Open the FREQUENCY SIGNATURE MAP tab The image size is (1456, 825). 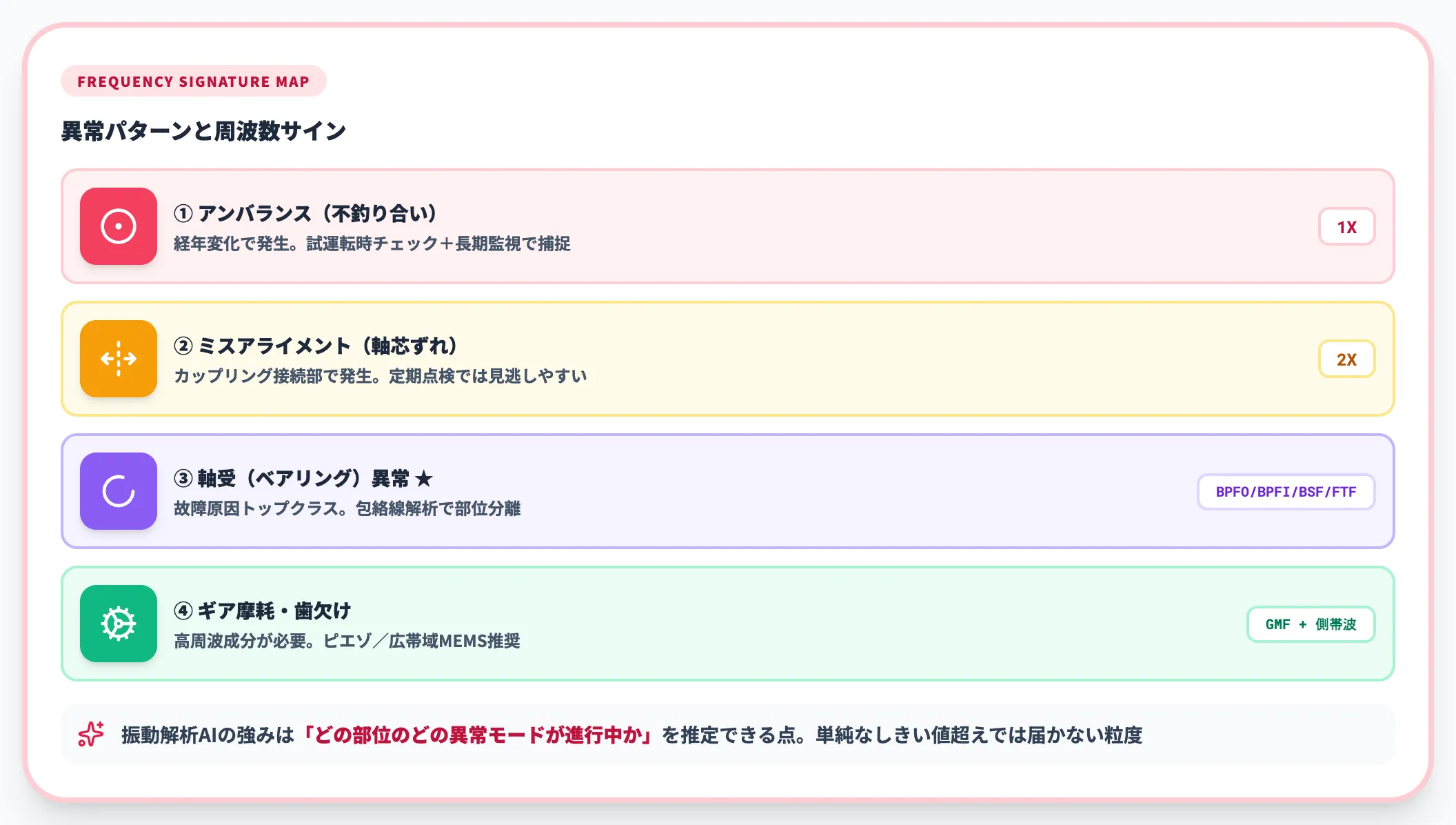(x=194, y=81)
